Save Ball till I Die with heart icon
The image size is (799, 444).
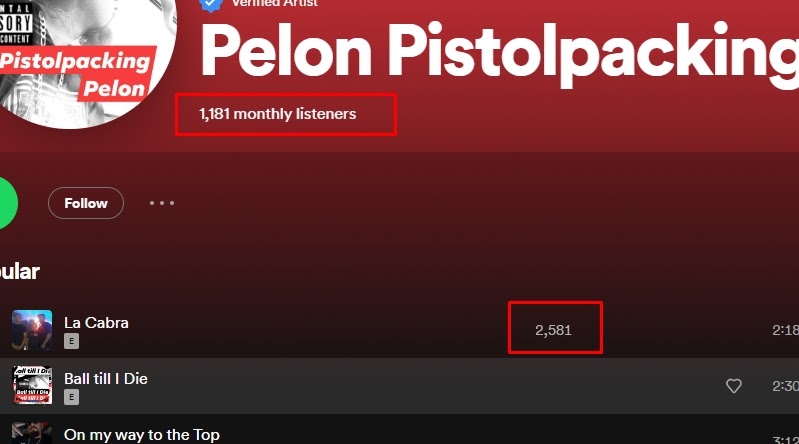733,386
